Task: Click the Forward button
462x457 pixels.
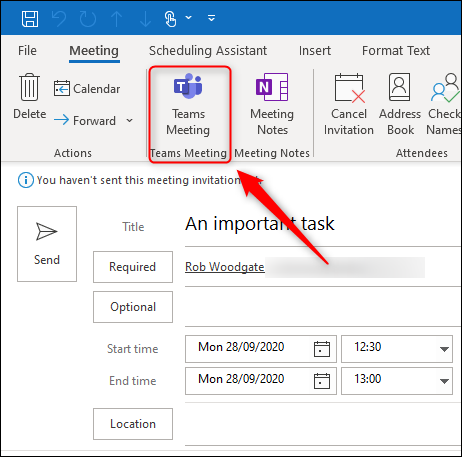Action: click(85, 120)
